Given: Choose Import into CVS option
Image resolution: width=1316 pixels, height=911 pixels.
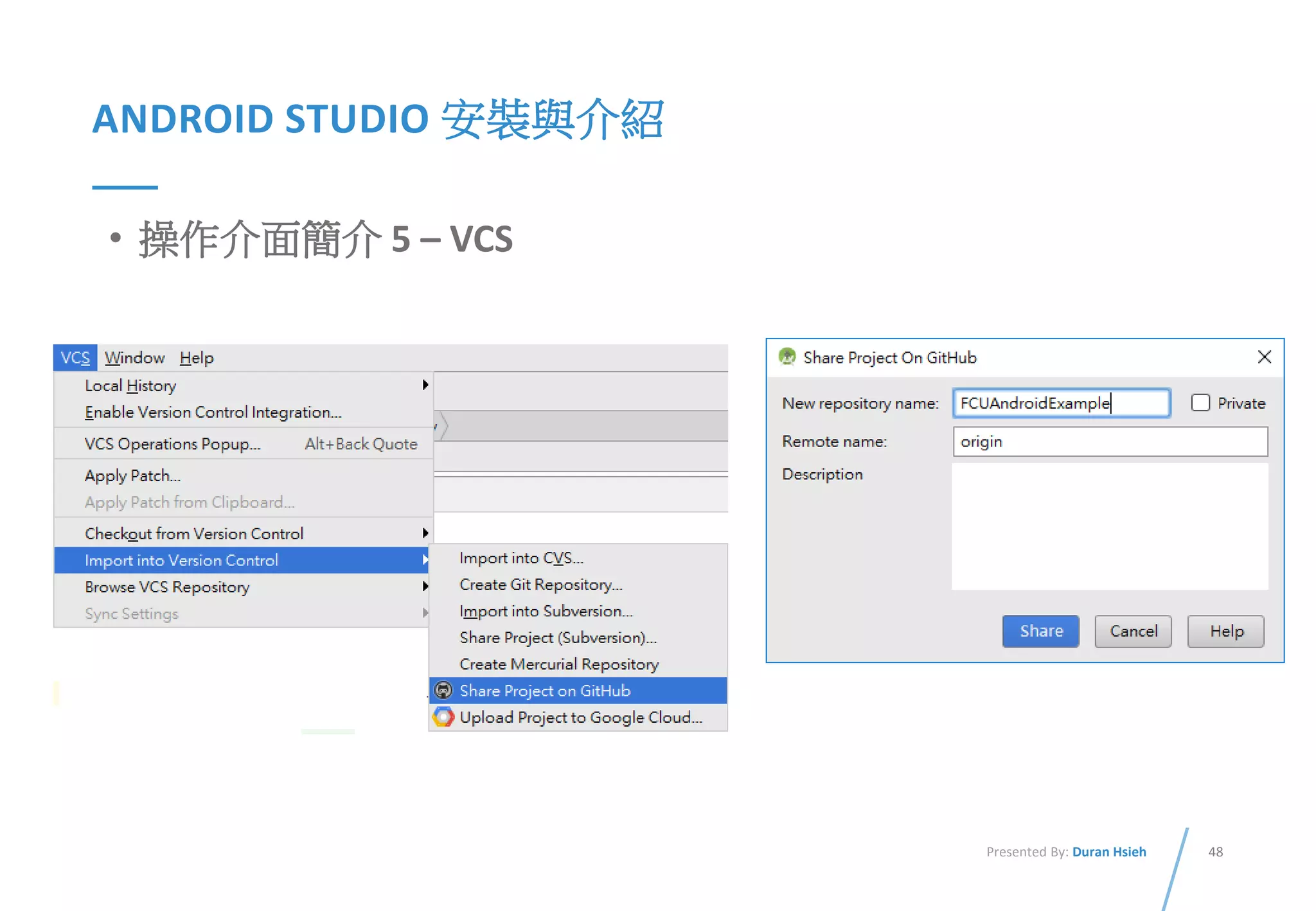Looking at the screenshot, I should (x=578, y=558).
